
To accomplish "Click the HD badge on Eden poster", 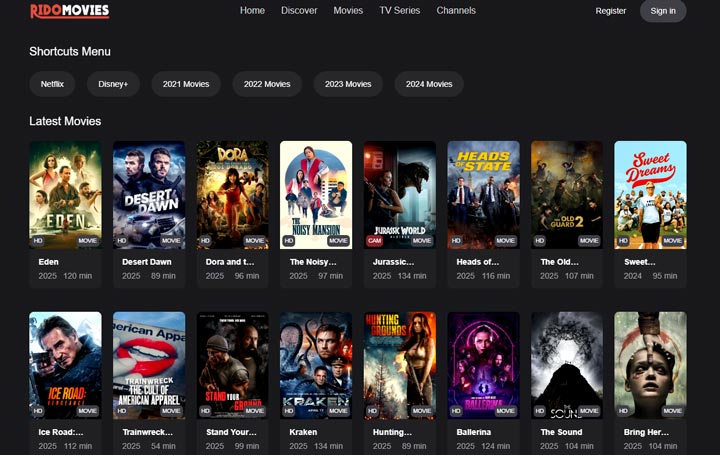I will (38, 241).
